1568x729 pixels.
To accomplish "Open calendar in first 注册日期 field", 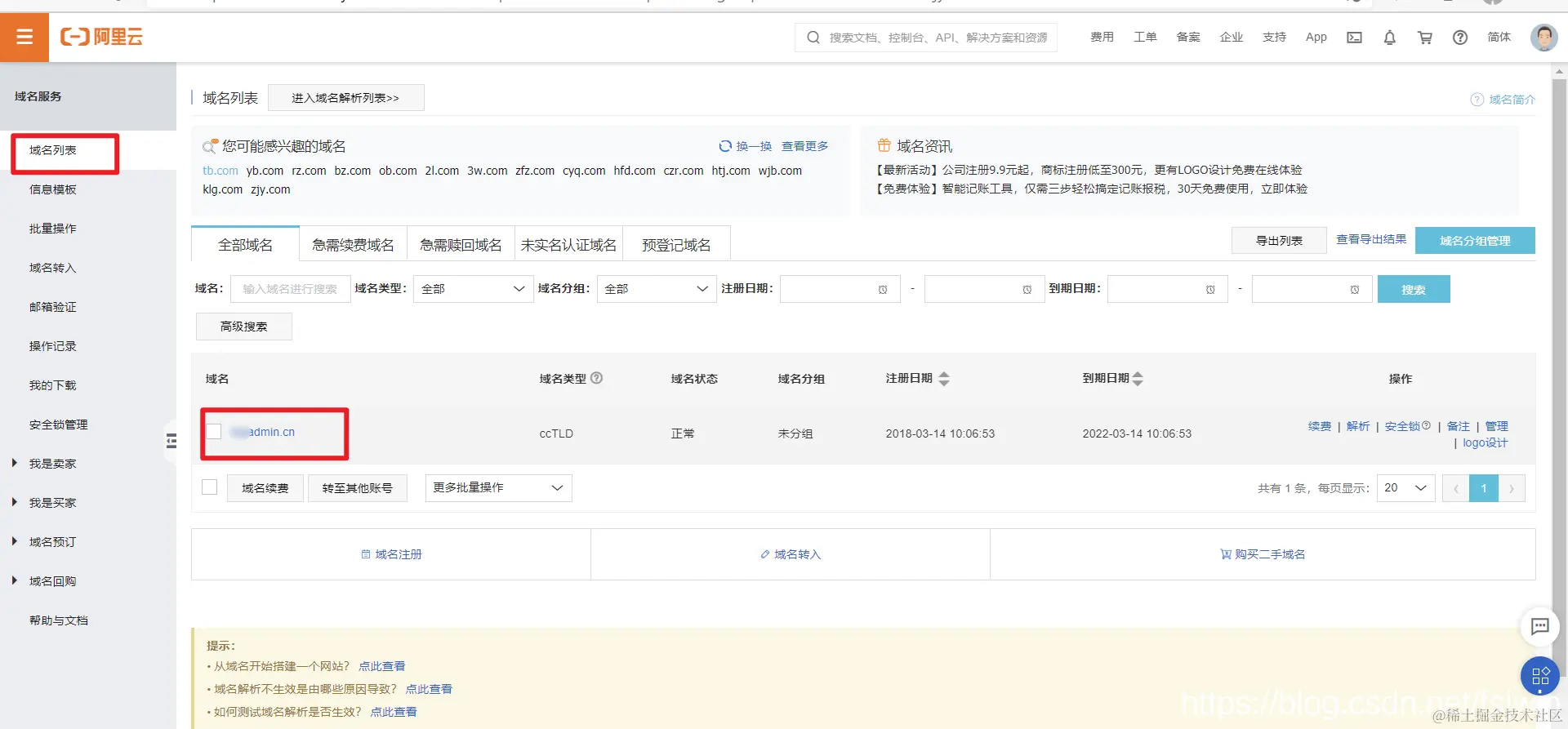I will 883,290.
